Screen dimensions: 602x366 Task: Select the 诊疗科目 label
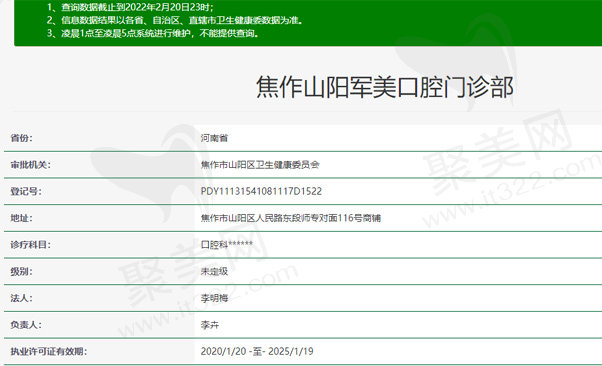(31, 245)
